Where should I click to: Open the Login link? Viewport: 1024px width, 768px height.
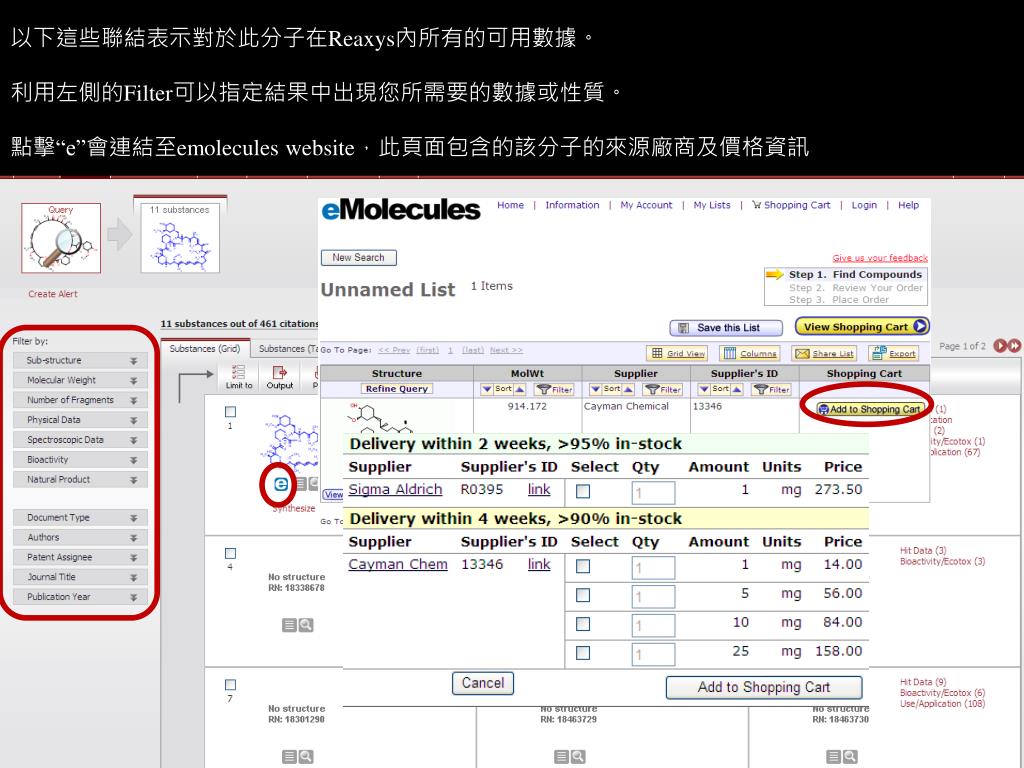click(863, 205)
